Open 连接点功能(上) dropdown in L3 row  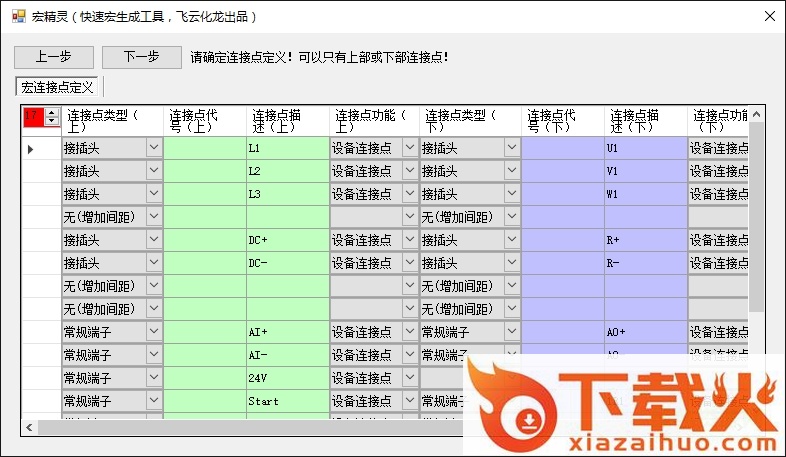(410, 194)
